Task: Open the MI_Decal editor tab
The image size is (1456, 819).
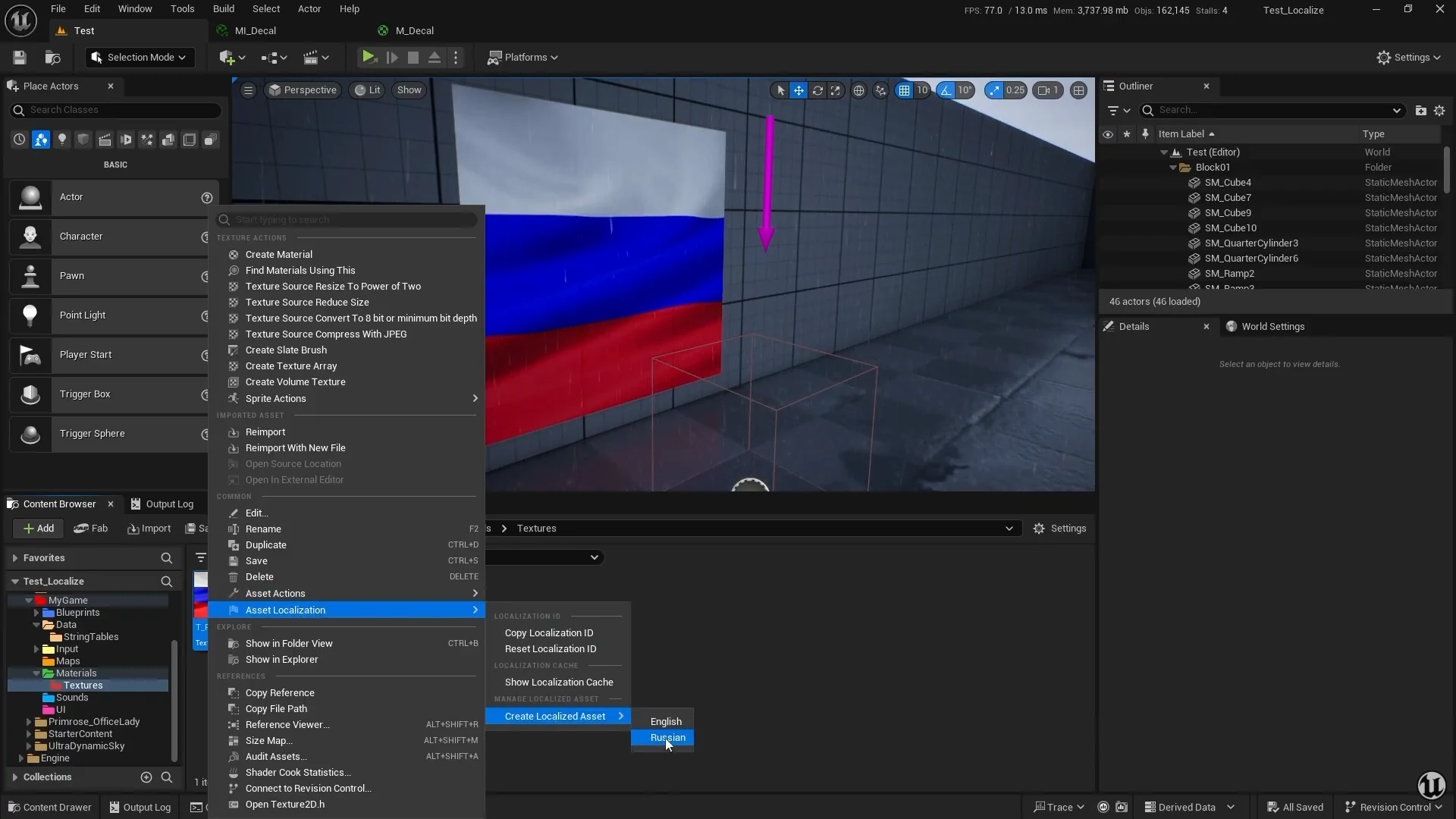Action: [x=255, y=31]
